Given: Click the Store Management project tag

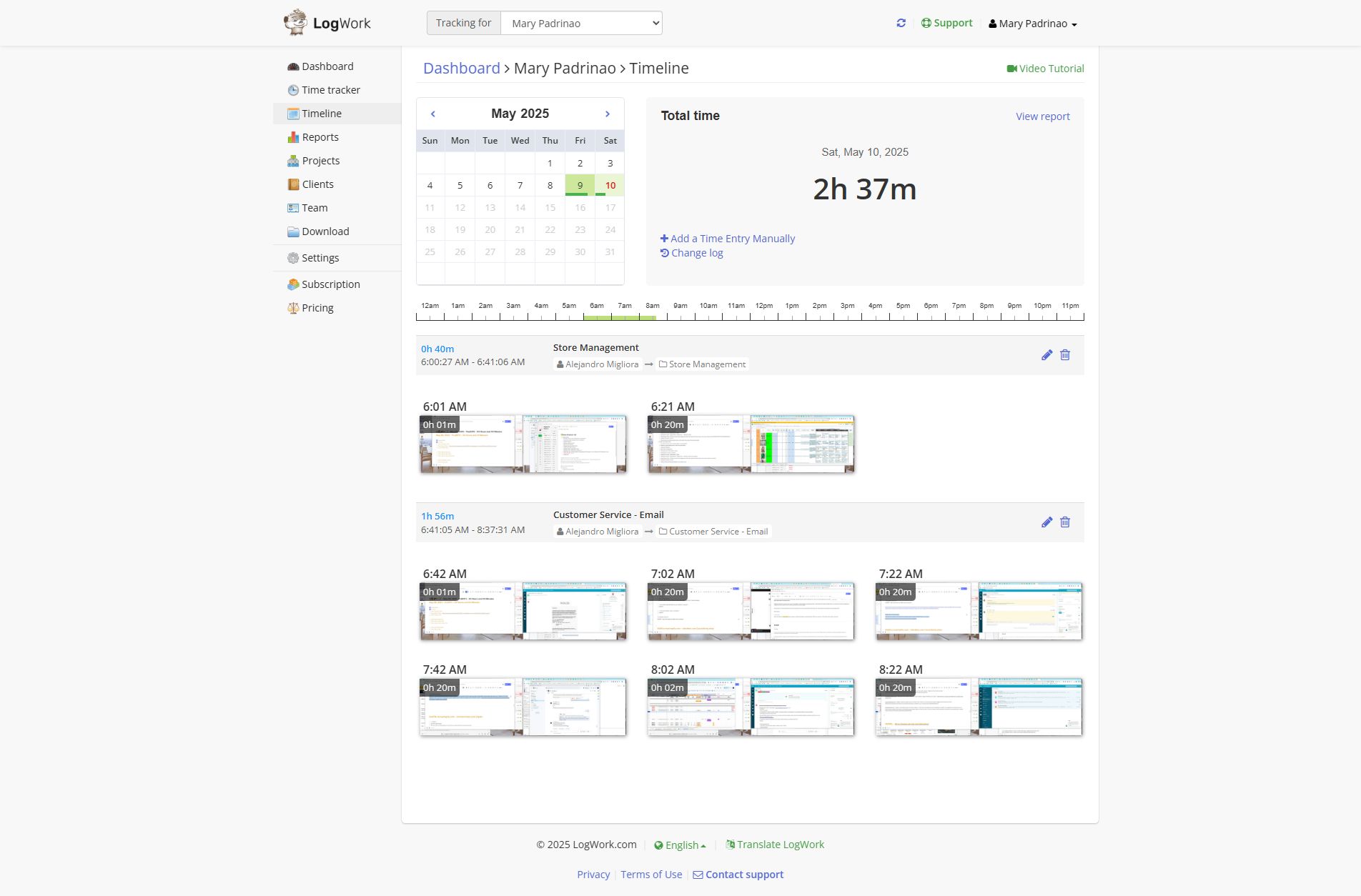Looking at the screenshot, I should (x=702, y=364).
